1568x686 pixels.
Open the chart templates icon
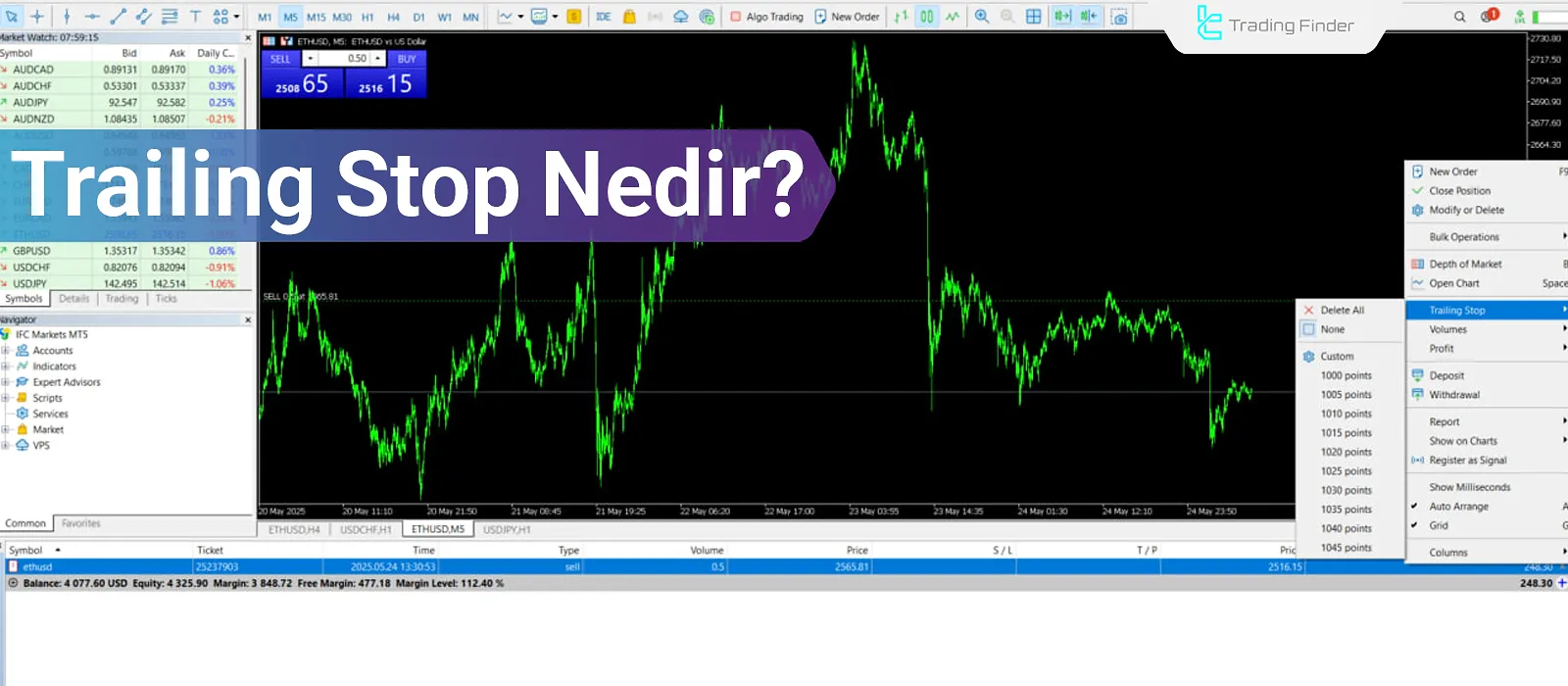click(x=539, y=16)
